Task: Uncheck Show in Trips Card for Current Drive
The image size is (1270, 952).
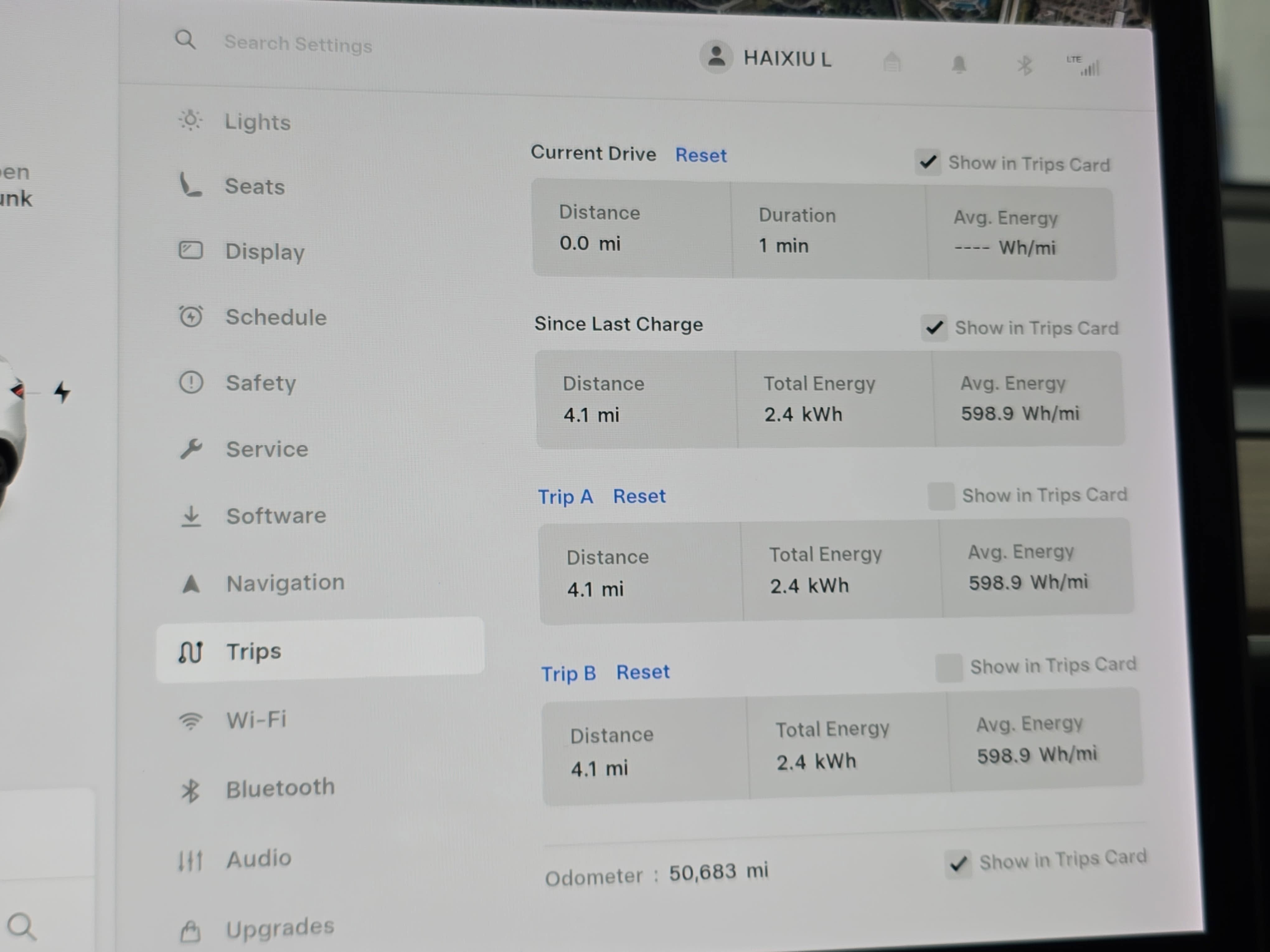Action: click(x=928, y=162)
